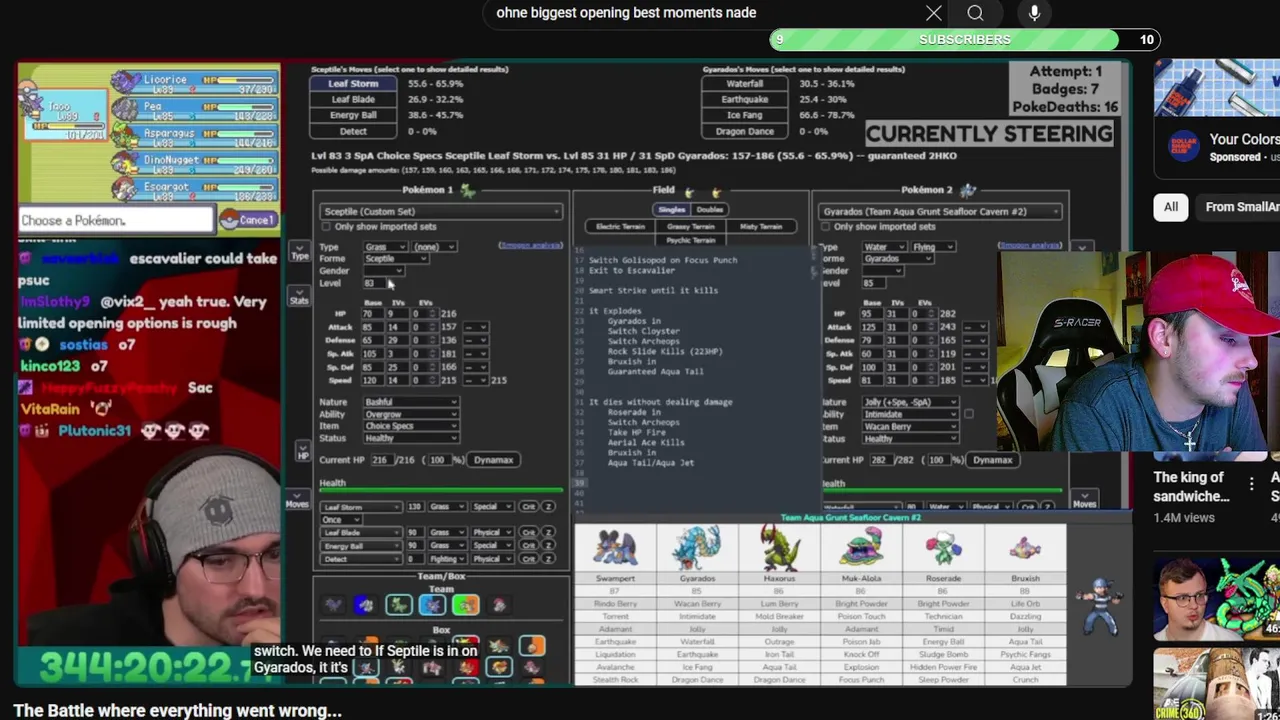Image resolution: width=1280 pixels, height=720 pixels.
Task: Show Gyarados's Ice Fang detailed results
Action: (x=745, y=115)
